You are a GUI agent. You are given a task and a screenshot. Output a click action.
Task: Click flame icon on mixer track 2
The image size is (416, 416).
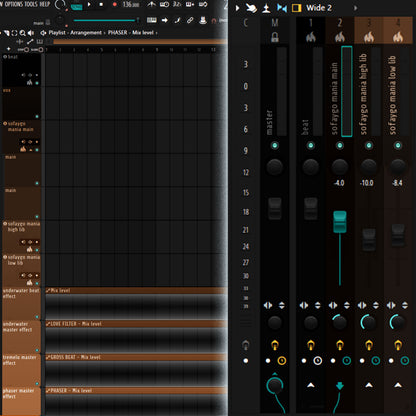tap(340, 37)
